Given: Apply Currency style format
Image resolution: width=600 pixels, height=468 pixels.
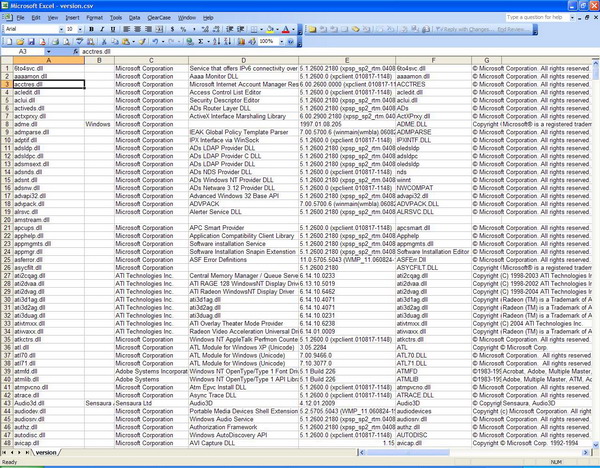Looking at the screenshot, I should pyautogui.click(x=172, y=29).
